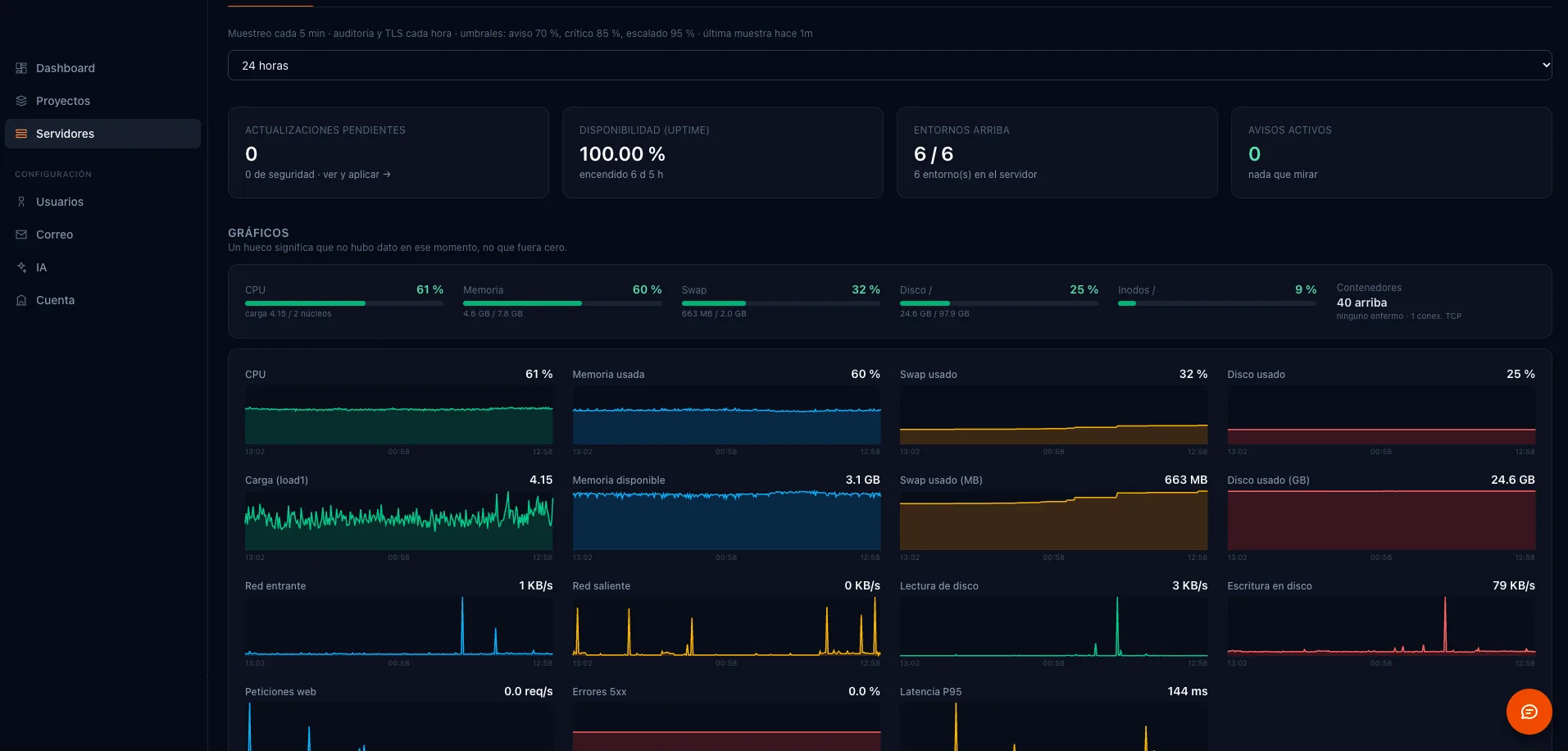Click the '3.1 GB' available memory value
Image resolution: width=1568 pixels, height=751 pixels.
(x=862, y=480)
